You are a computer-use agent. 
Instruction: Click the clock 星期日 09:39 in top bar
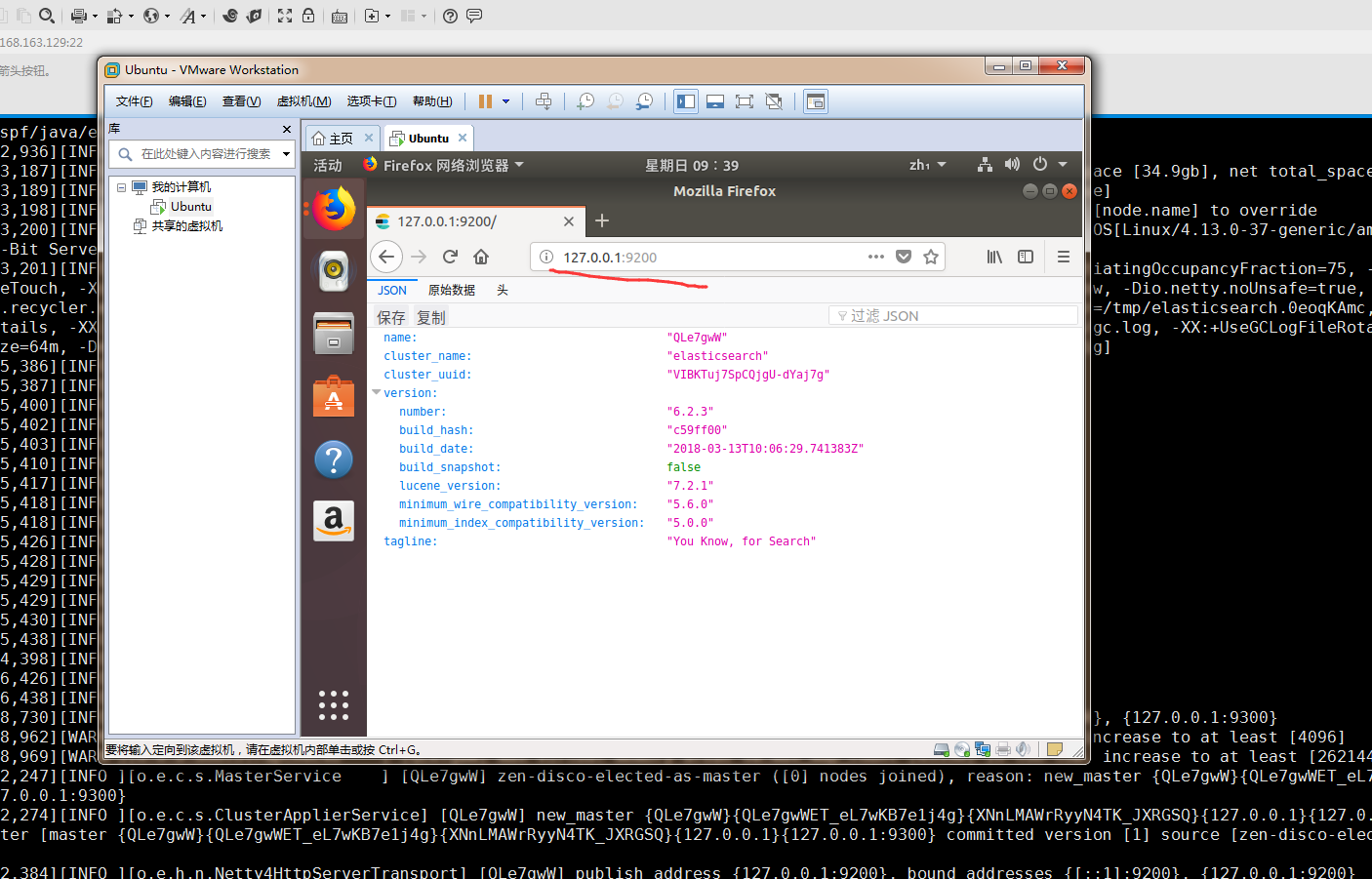692,166
